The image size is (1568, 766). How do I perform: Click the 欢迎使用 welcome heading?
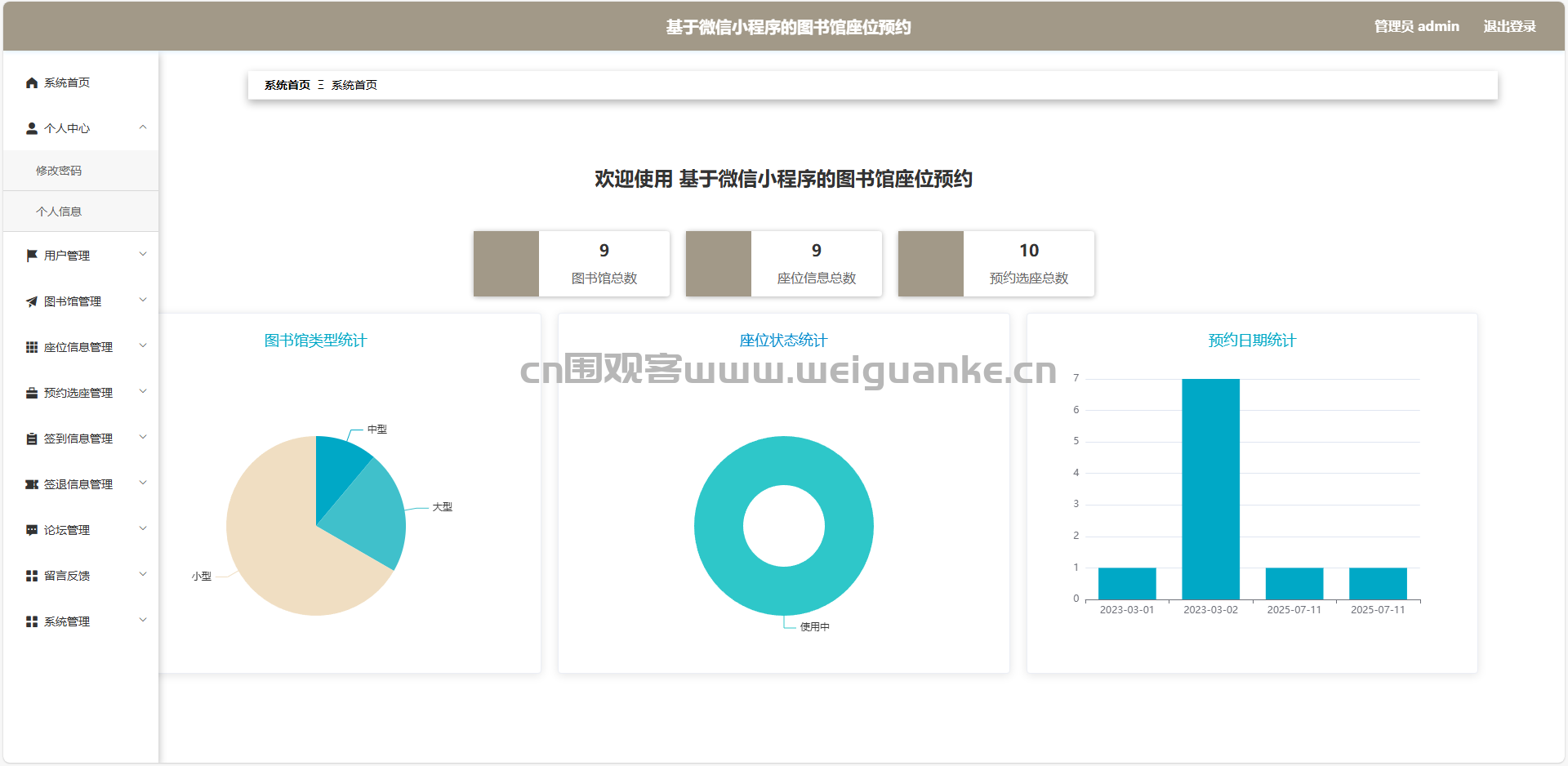[783, 179]
